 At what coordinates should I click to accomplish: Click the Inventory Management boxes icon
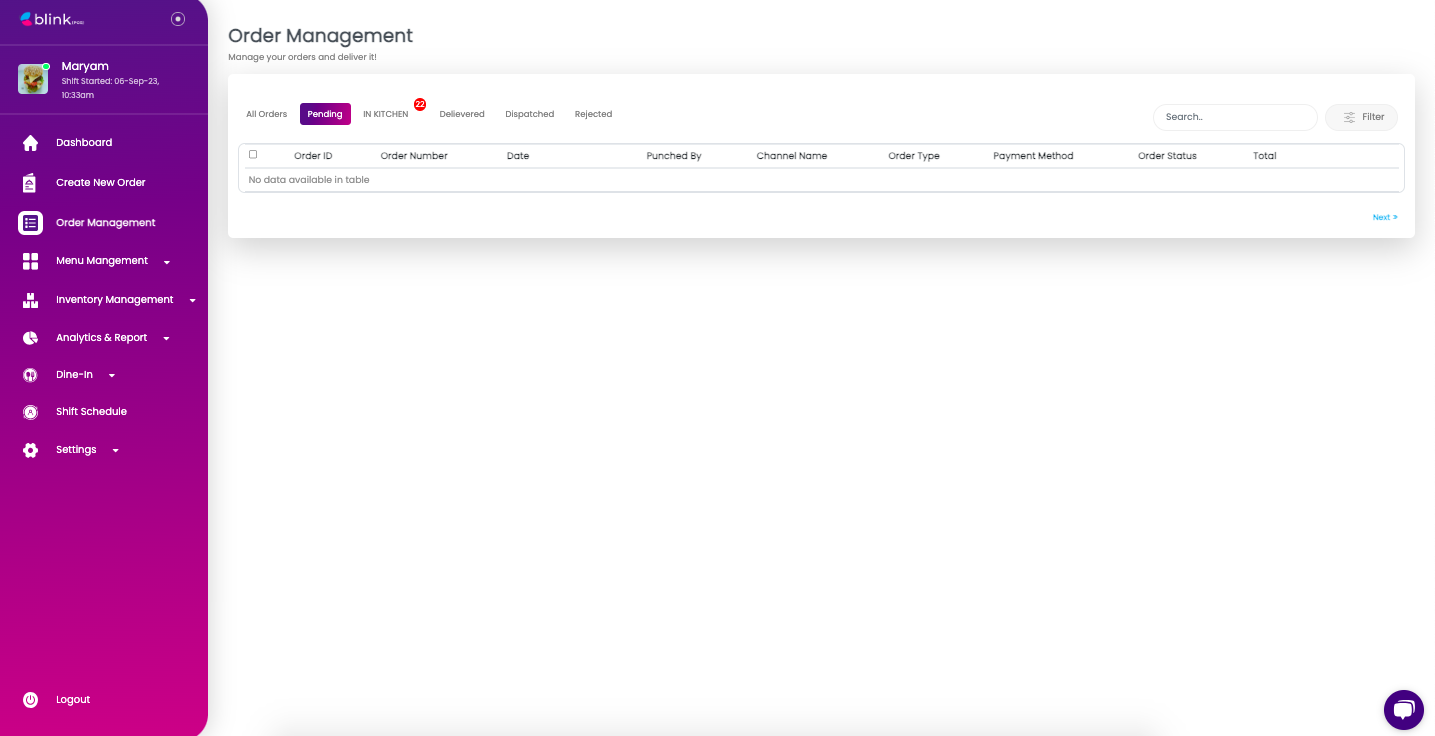(x=30, y=300)
